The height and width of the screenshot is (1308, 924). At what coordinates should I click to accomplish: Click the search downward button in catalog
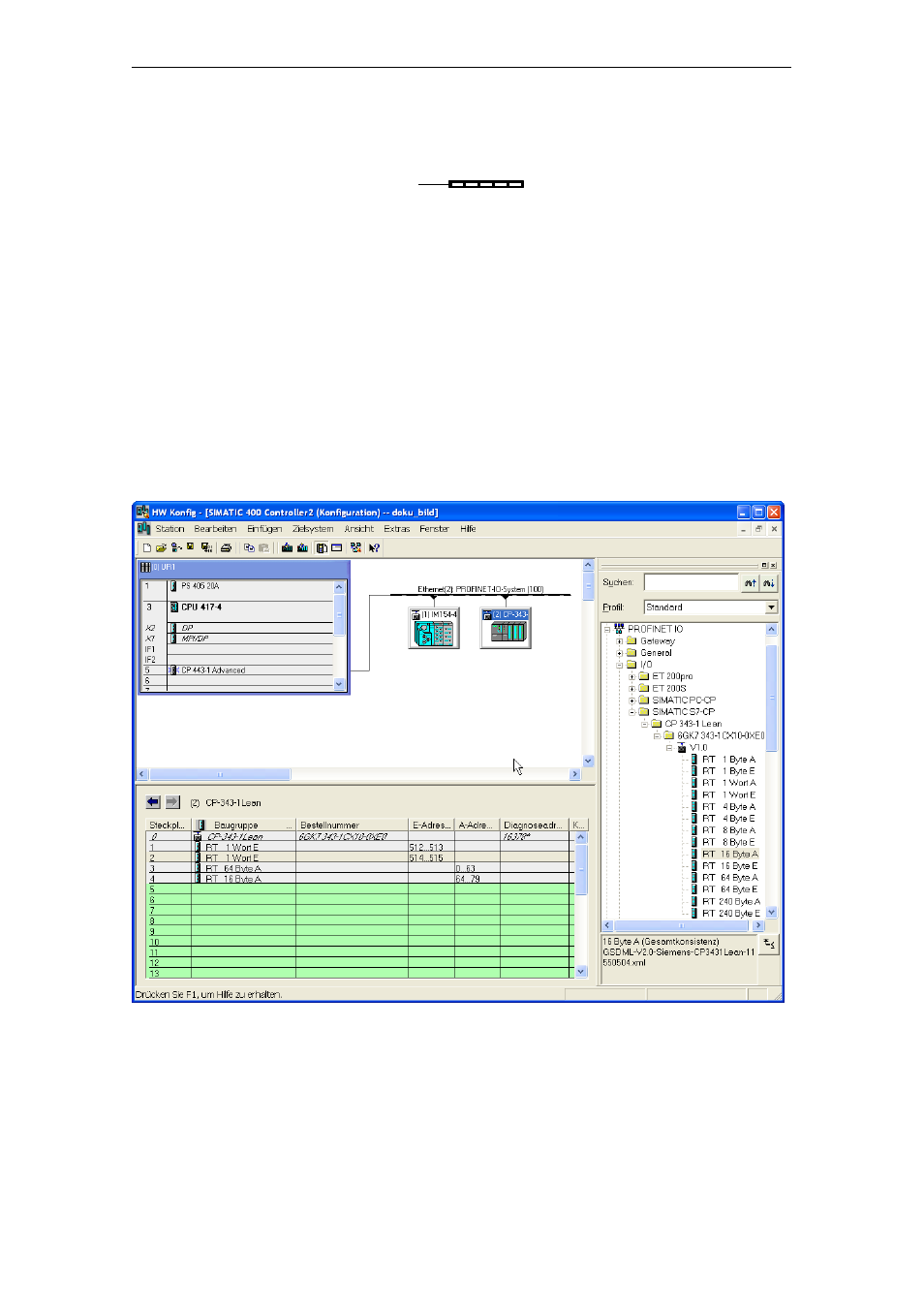point(768,582)
